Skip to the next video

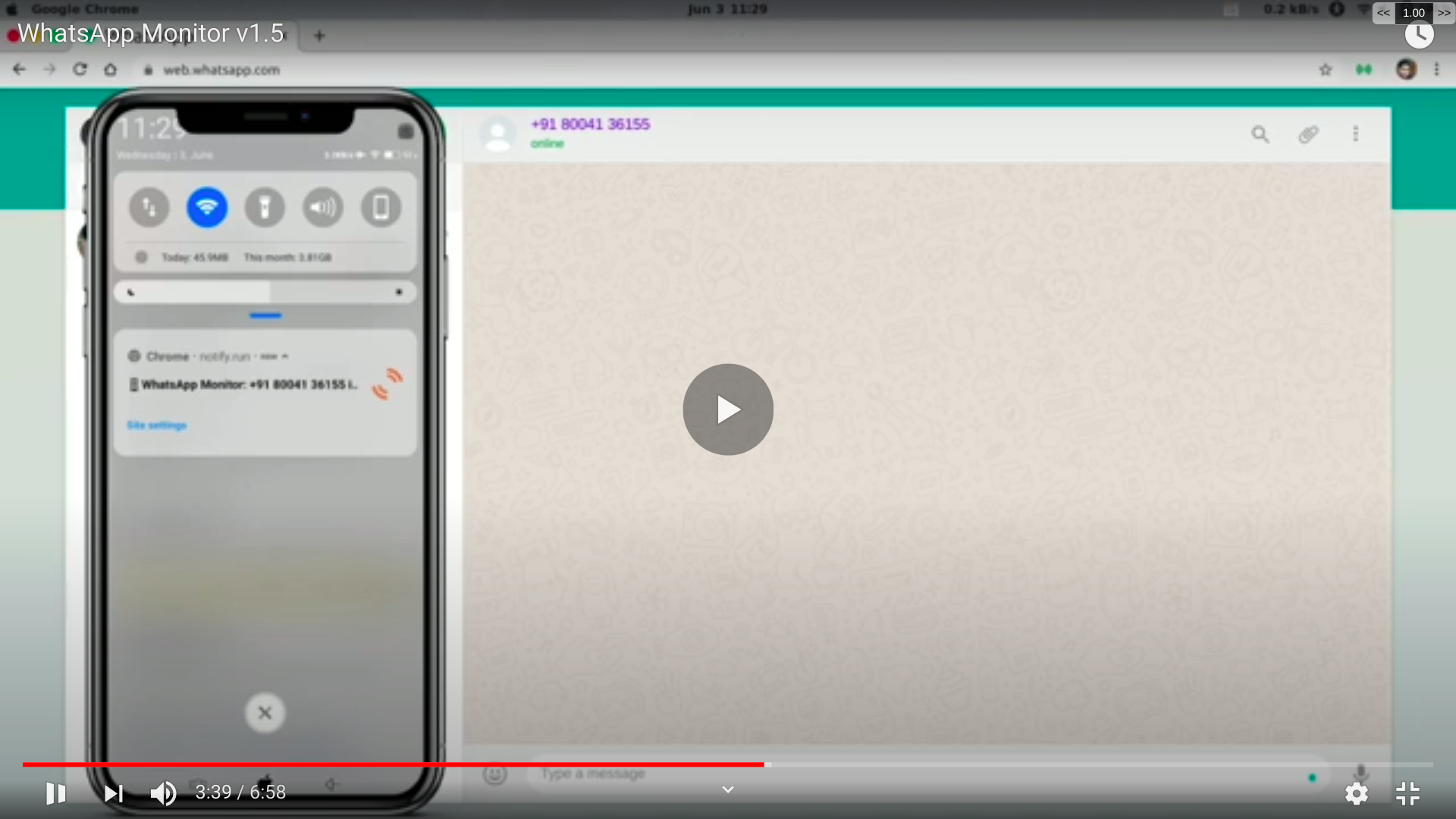click(114, 793)
